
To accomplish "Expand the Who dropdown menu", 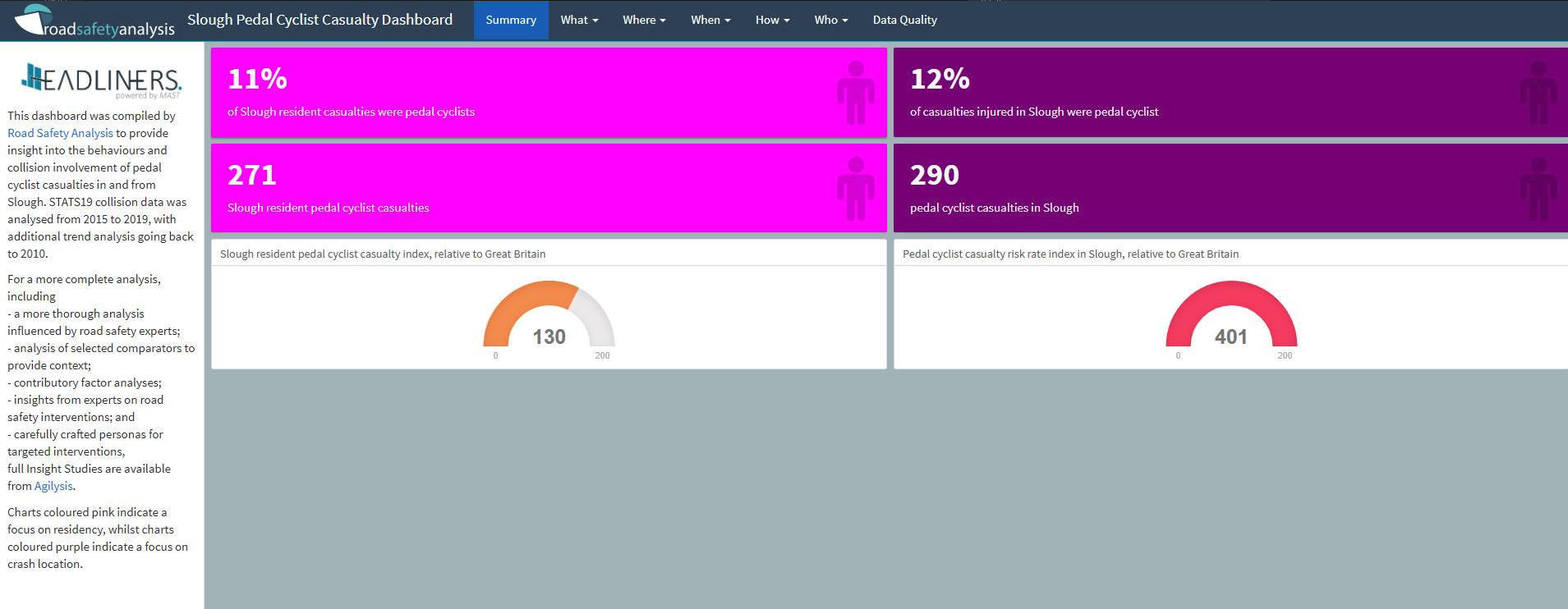I will [831, 20].
